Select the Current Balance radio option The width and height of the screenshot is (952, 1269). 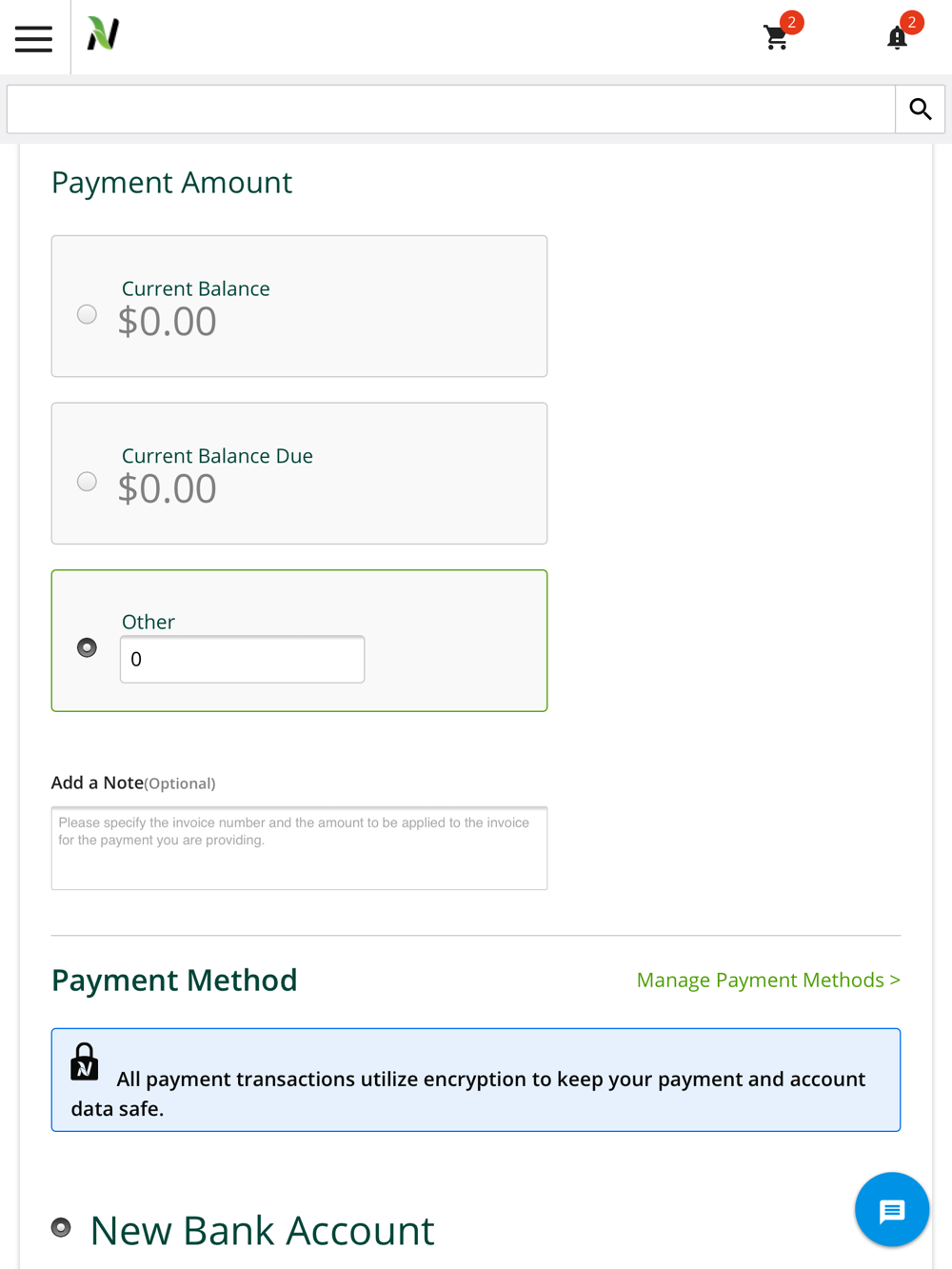click(x=87, y=314)
